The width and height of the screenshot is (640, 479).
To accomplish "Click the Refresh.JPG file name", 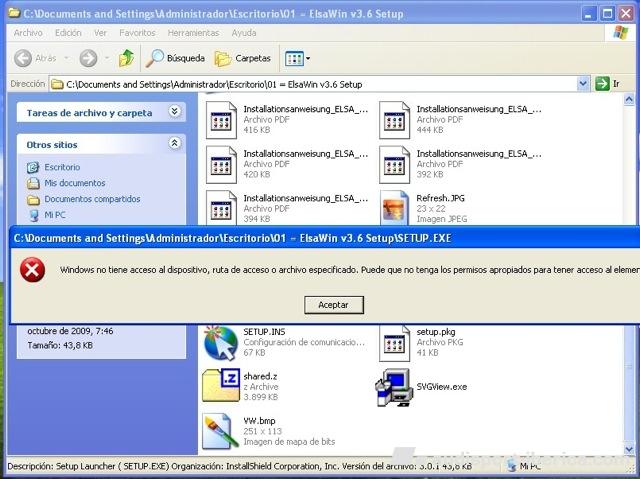I will point(440,198).
